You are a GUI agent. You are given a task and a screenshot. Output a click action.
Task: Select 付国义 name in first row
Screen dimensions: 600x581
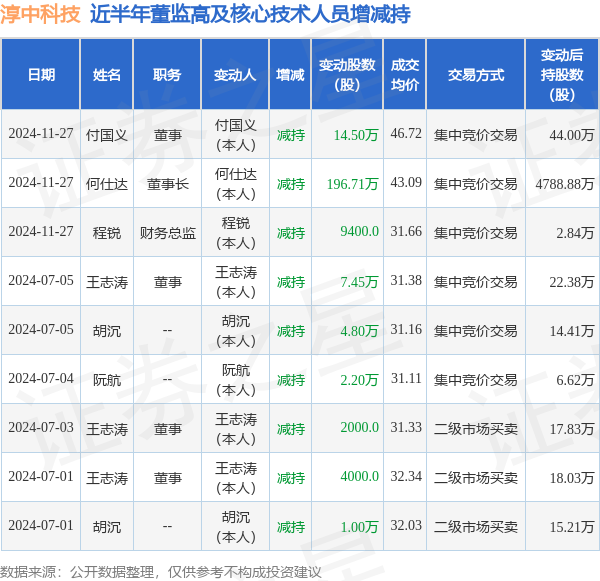[107, 135]
